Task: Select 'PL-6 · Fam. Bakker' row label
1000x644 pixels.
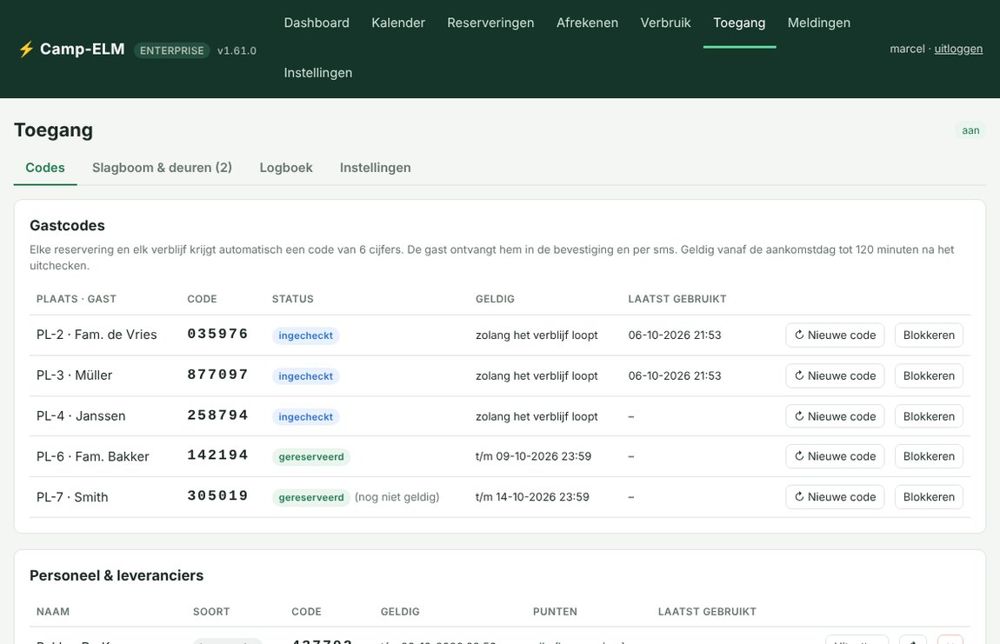Action: tap(92, 457)
